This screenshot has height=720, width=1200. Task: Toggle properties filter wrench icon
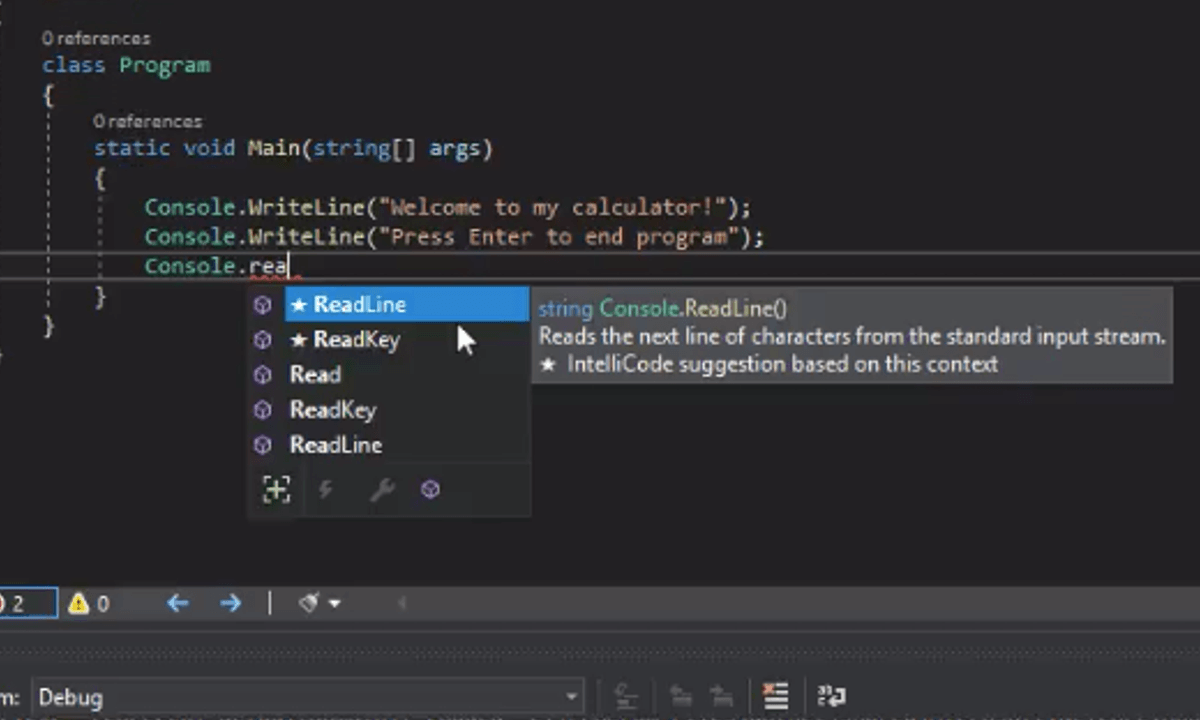(x=381, y=490)
